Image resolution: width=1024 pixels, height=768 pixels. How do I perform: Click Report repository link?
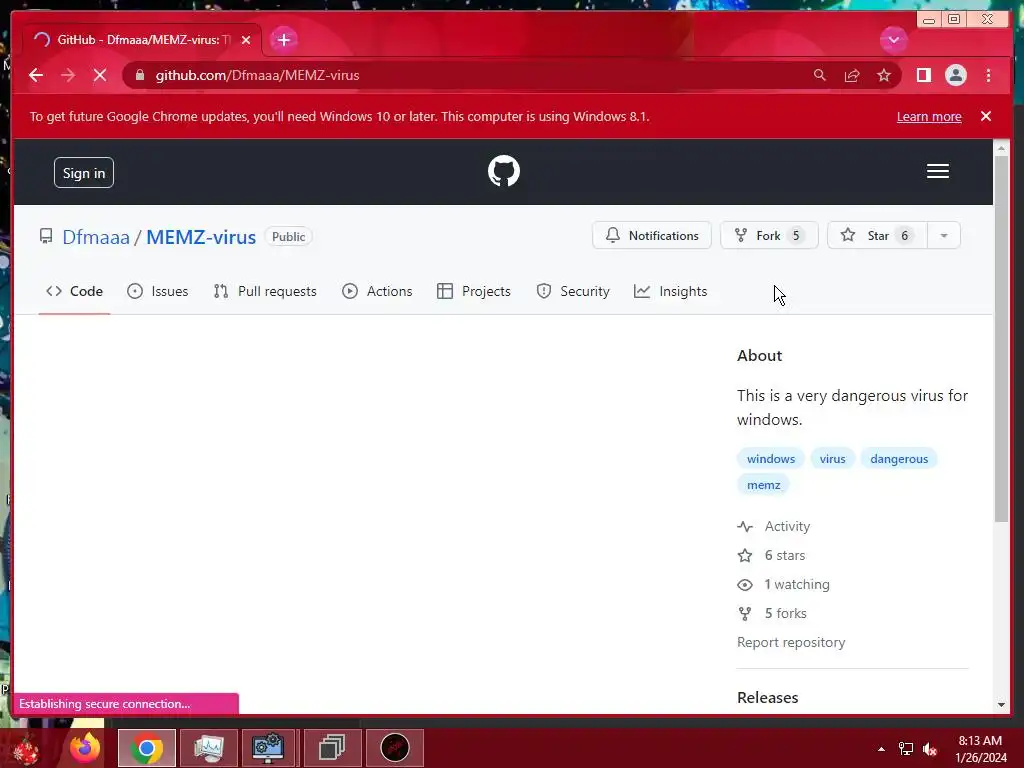click(791, 642)
